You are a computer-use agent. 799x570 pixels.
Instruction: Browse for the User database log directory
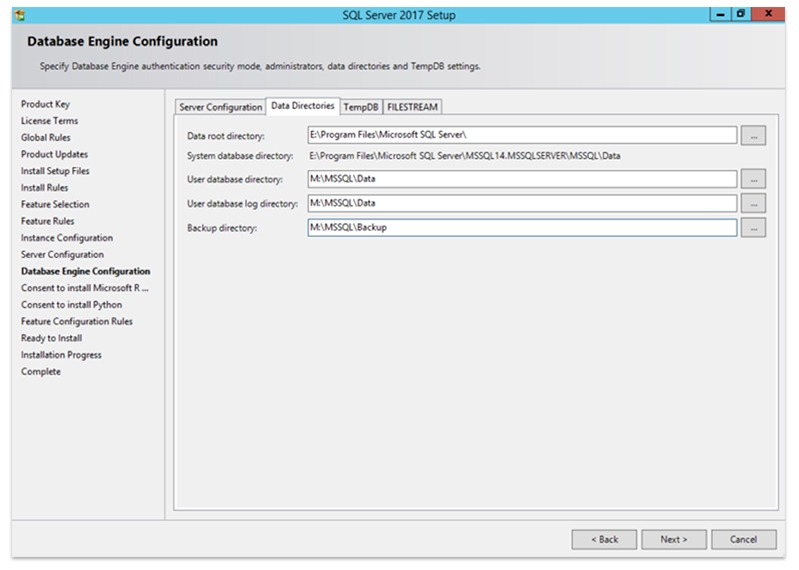753,203
